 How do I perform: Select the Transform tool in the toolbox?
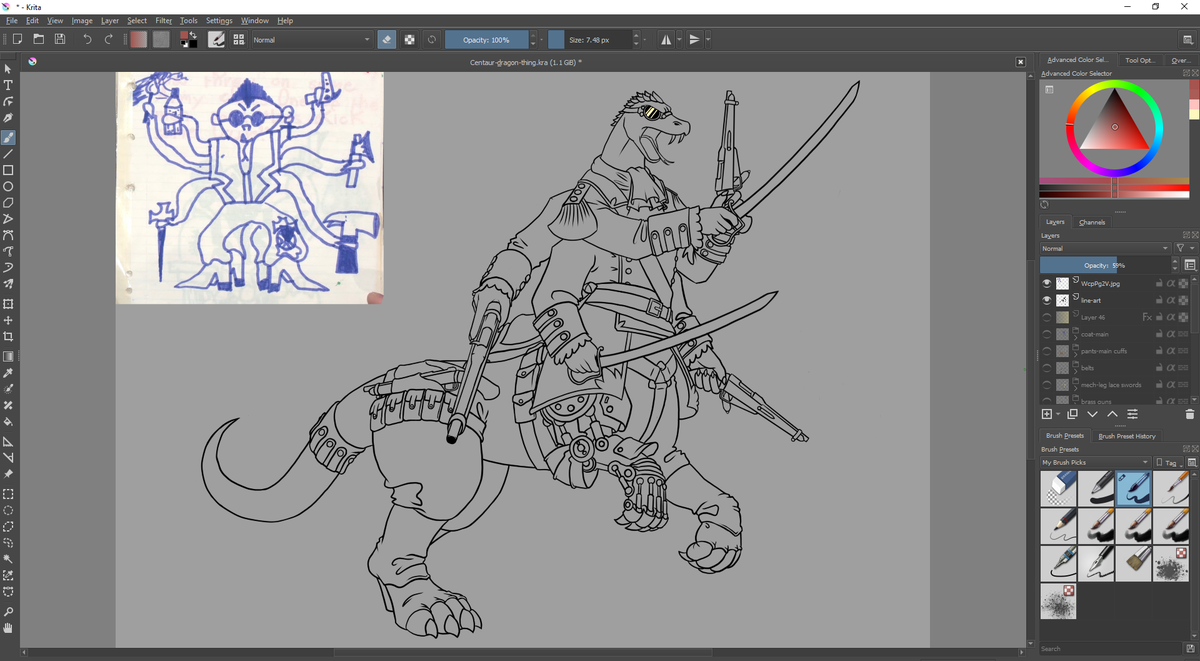click(8, 304)
